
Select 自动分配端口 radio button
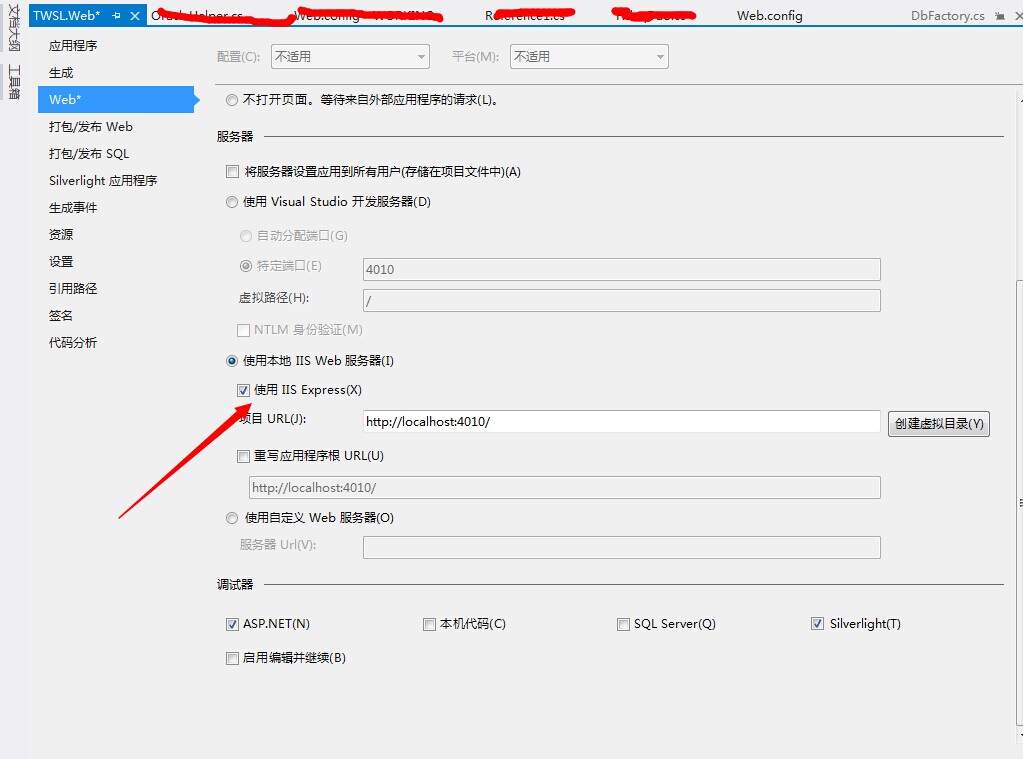click(246, 236)
